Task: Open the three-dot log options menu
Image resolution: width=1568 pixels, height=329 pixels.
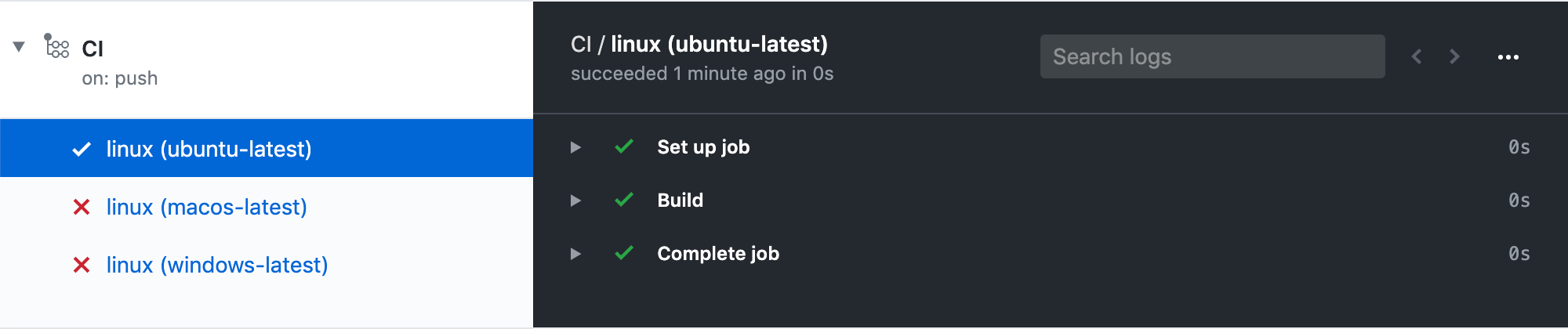Action: 1508,57
